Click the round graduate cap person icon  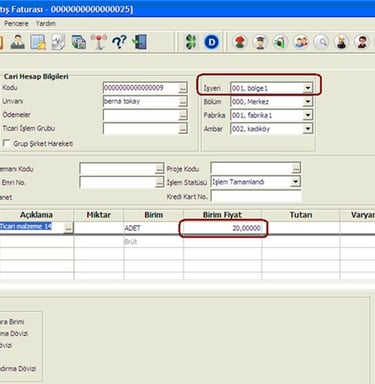pyautogui.click(x=260, y=42)
